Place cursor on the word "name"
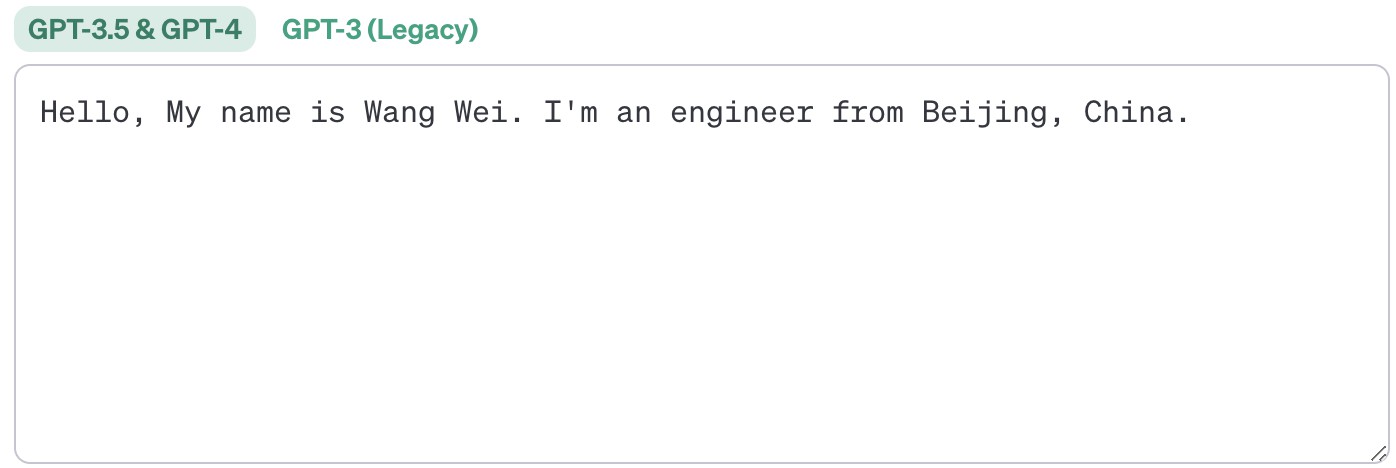The width and height of the screenshot is (1396, 468). pos(256,113)
